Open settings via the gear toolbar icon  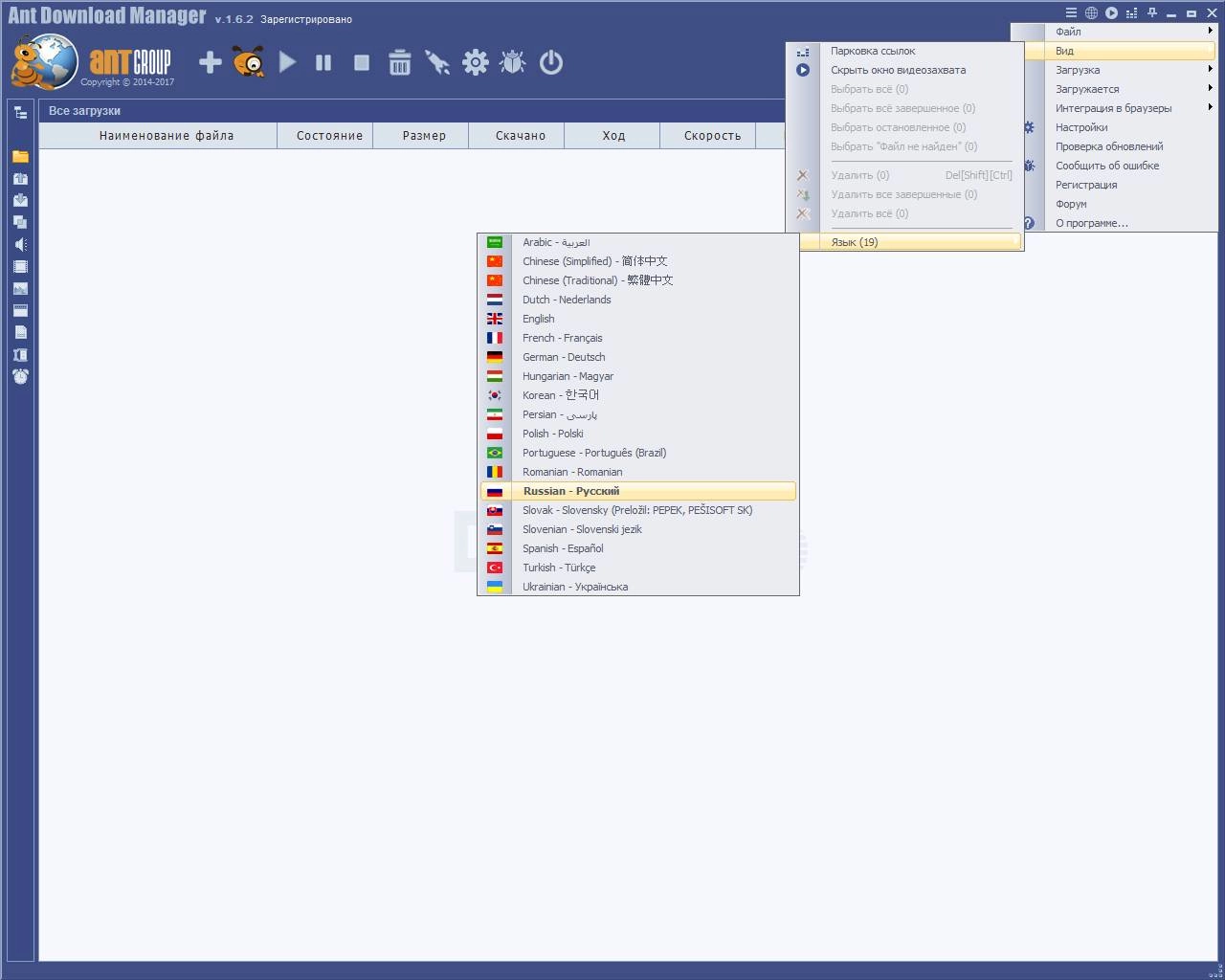coord(476,63)
